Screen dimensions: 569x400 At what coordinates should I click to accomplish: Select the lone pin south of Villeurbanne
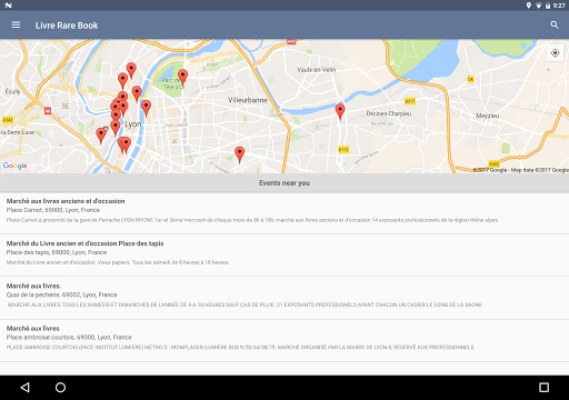click(x=240, y=155)
